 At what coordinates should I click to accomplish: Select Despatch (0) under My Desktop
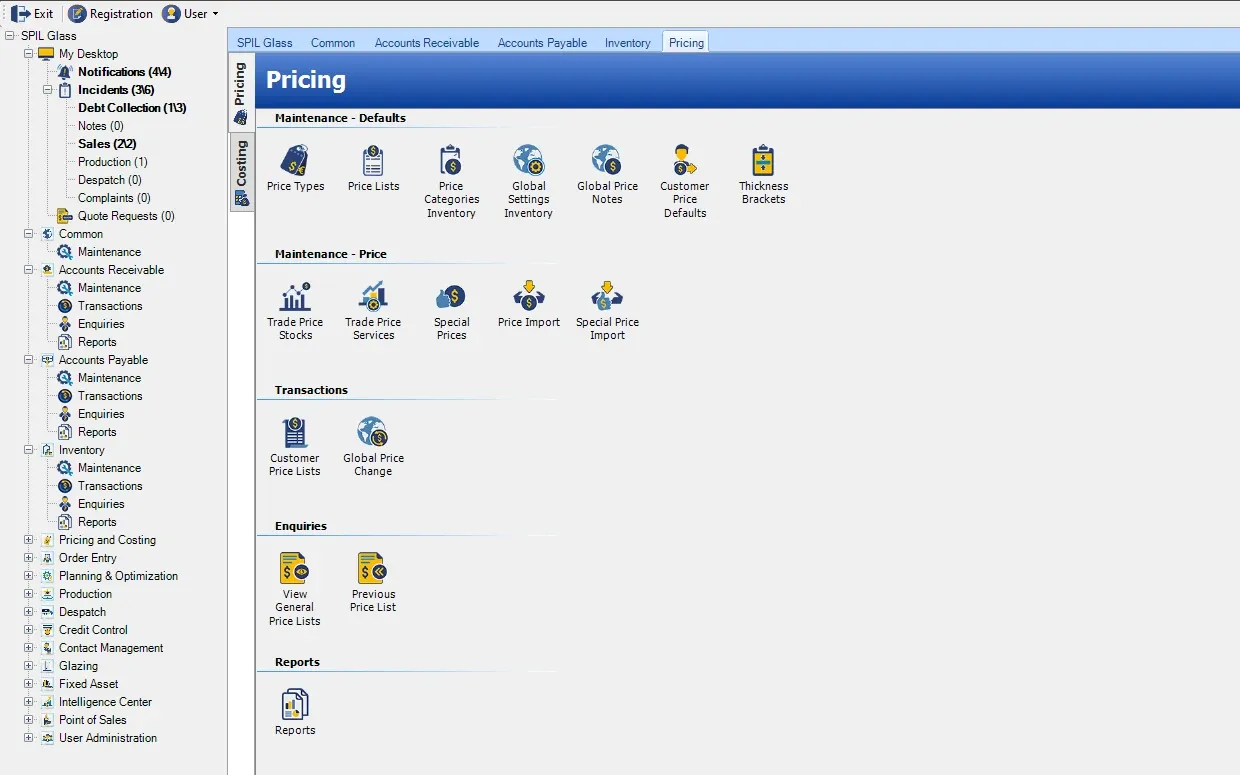coord(110,180)
